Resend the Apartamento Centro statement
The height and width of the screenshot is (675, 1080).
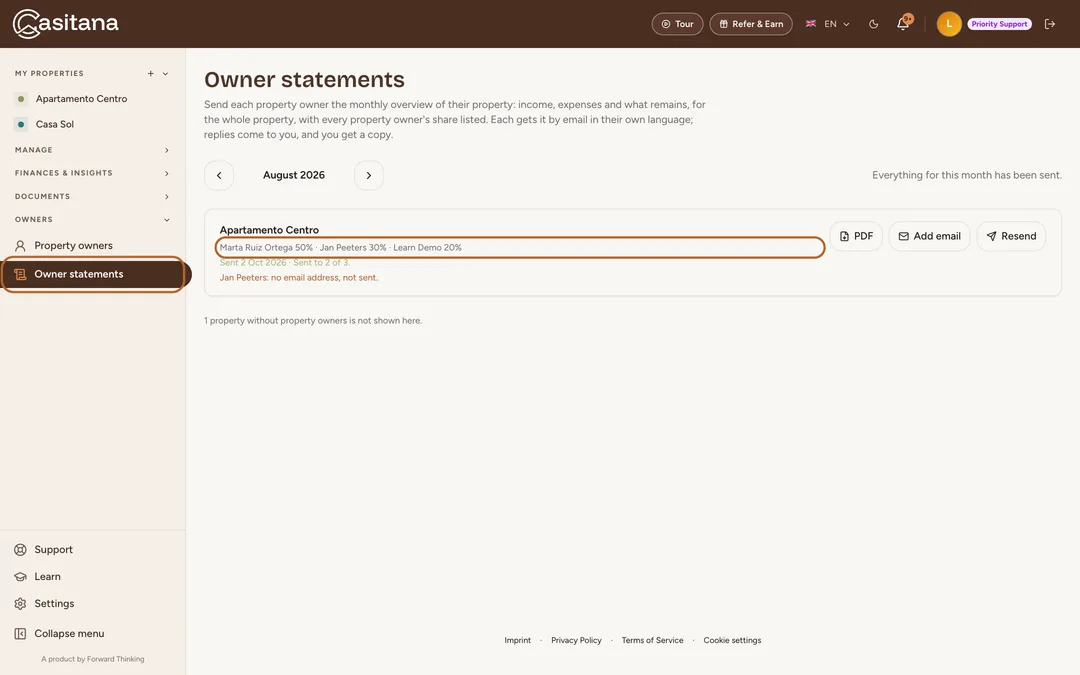(x=1011, y=236)
